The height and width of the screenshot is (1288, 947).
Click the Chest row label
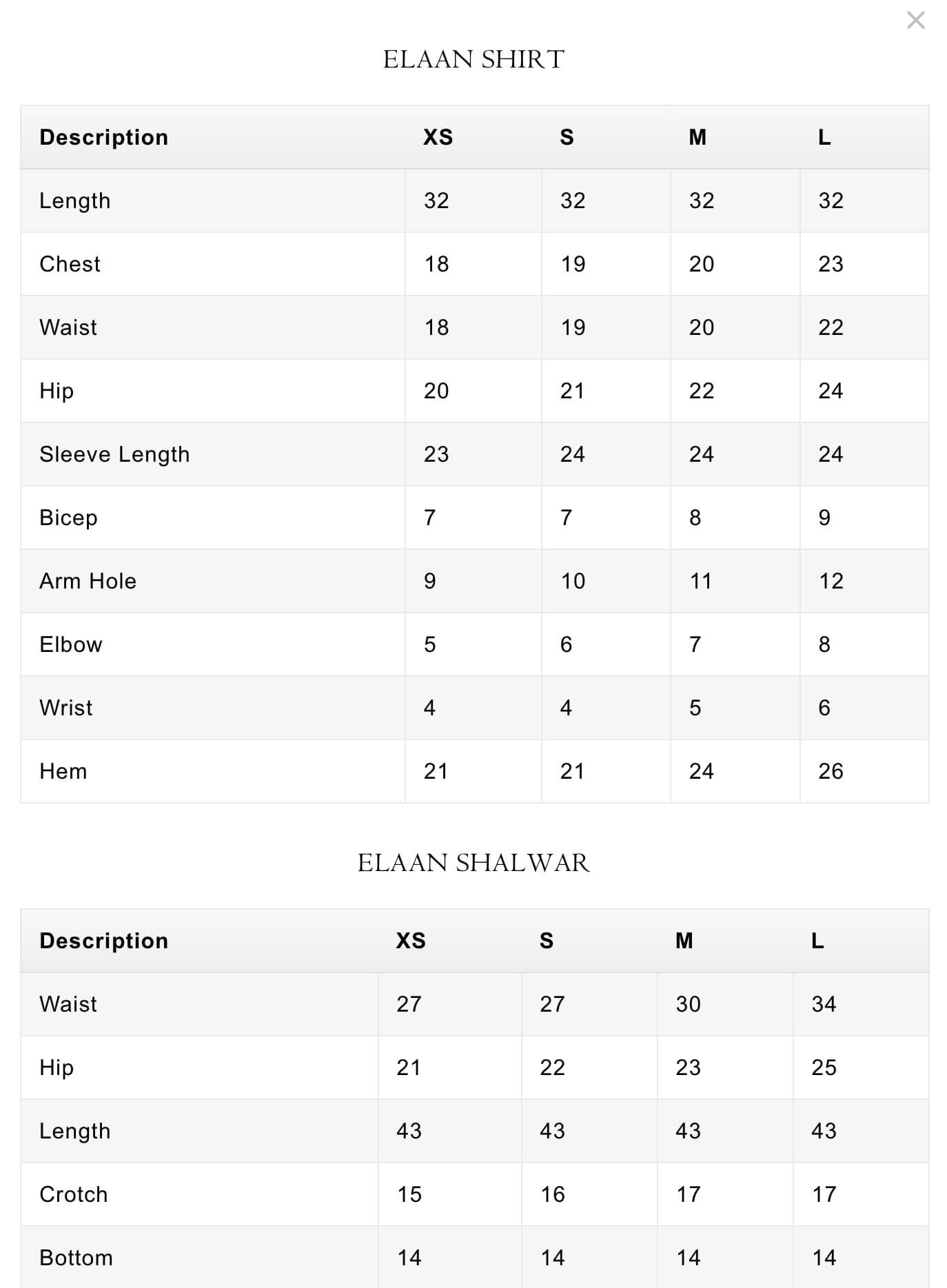coord(70,264)
